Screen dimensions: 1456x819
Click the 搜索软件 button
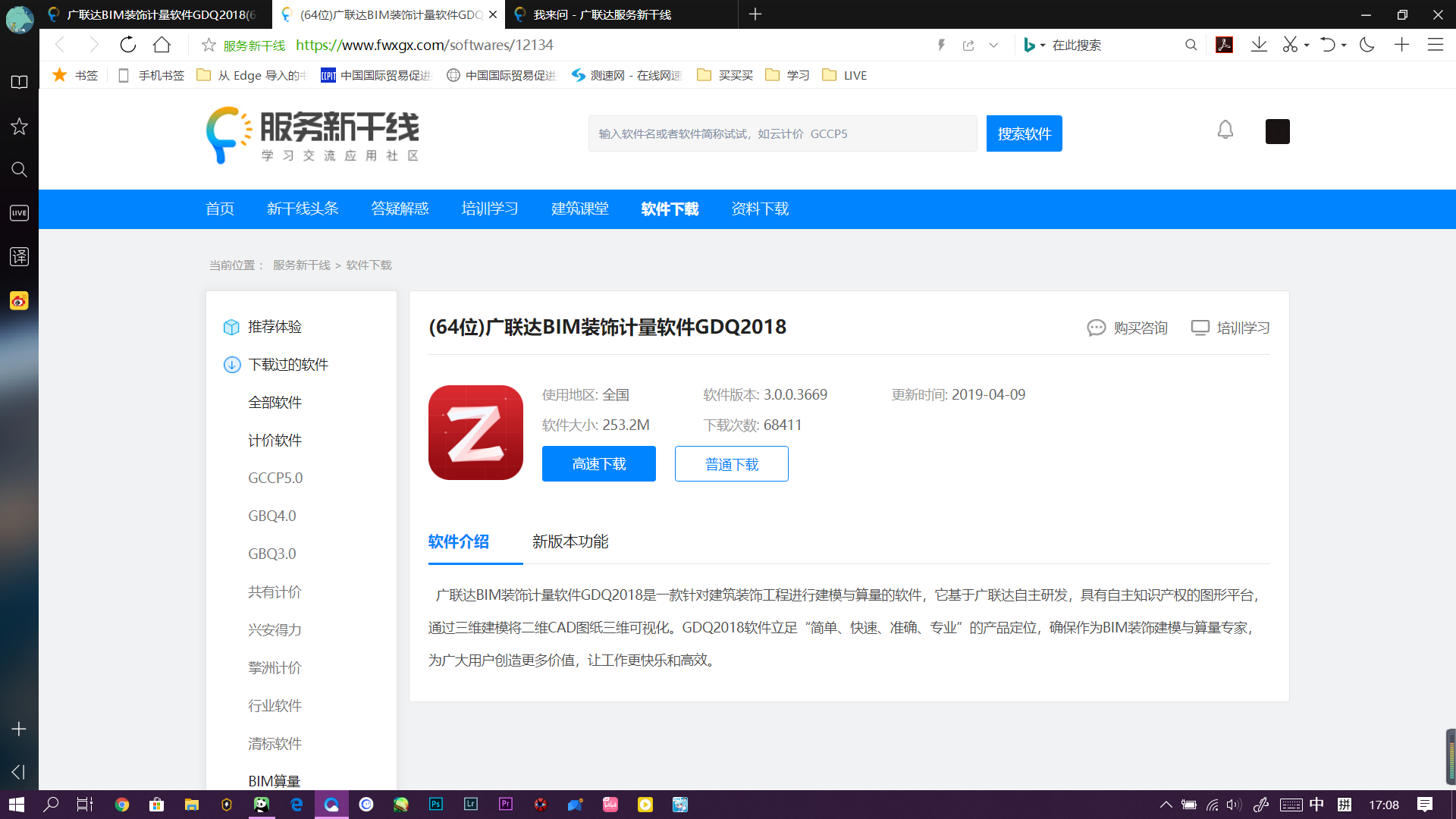[1025, 133]
